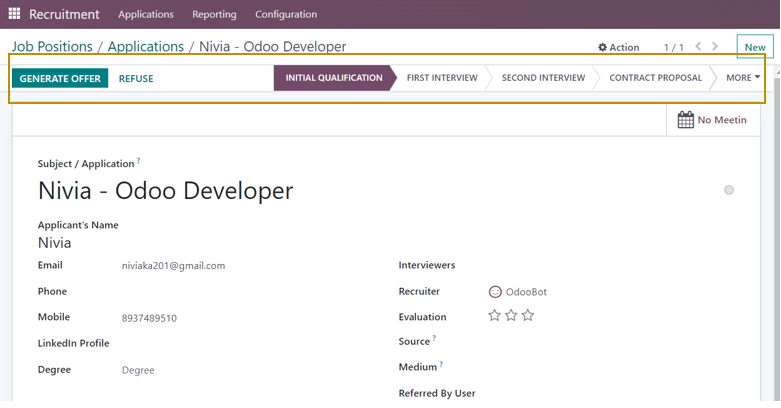
Task: Click the Generate Offer button
Action: [x=60, y=78]
